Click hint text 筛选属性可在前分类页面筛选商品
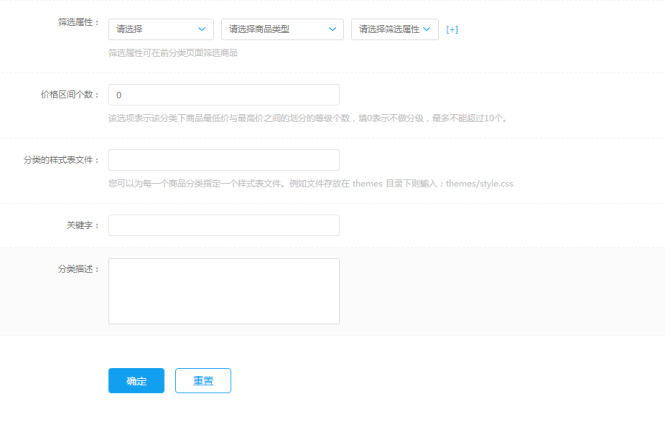Image resolution: width=665 pixels, height=443 pixels. point(173,53)
